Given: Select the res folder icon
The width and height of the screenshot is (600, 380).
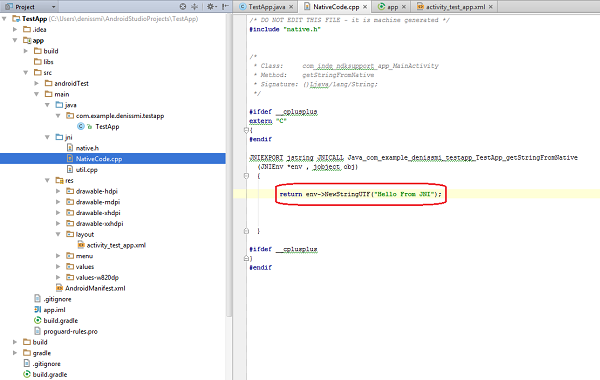Looking at the screenshot, I should coord(59,180).
